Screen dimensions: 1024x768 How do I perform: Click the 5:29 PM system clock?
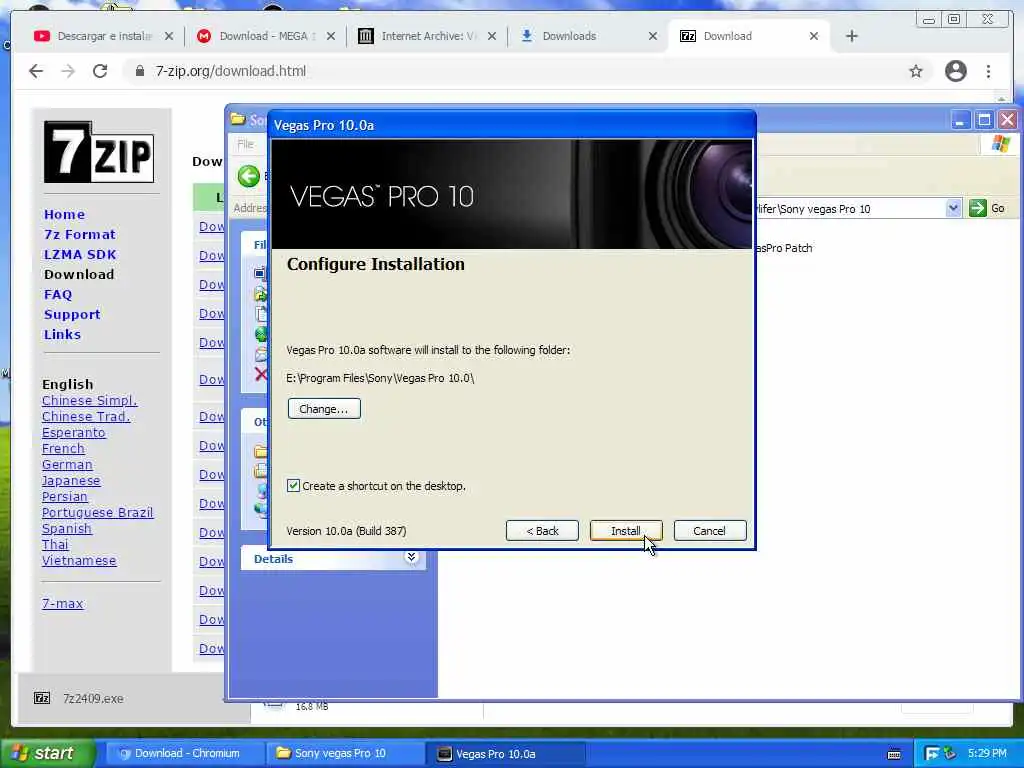[987, 753]
